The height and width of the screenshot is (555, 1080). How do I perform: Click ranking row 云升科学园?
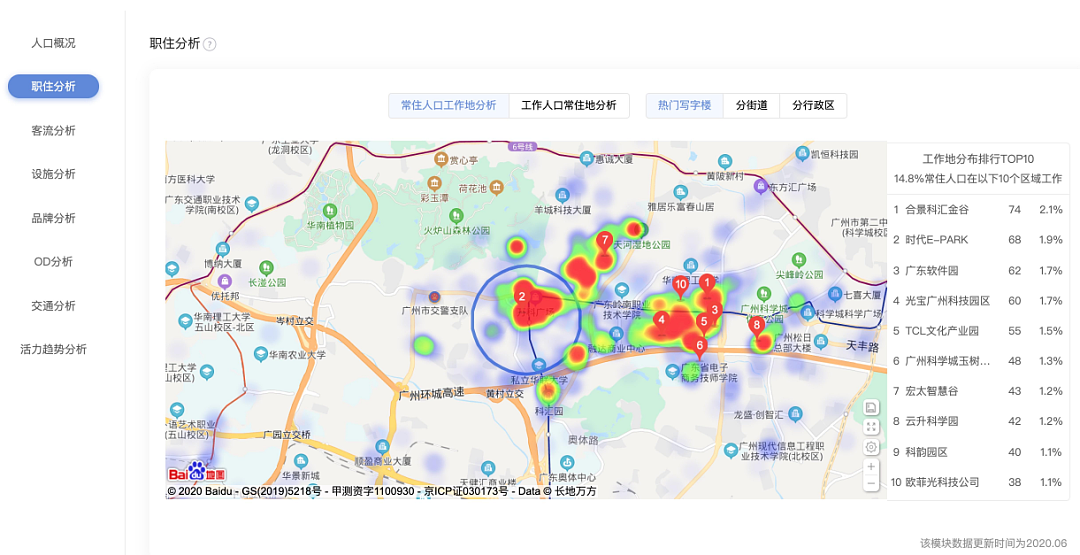click(x=978, y=421)
